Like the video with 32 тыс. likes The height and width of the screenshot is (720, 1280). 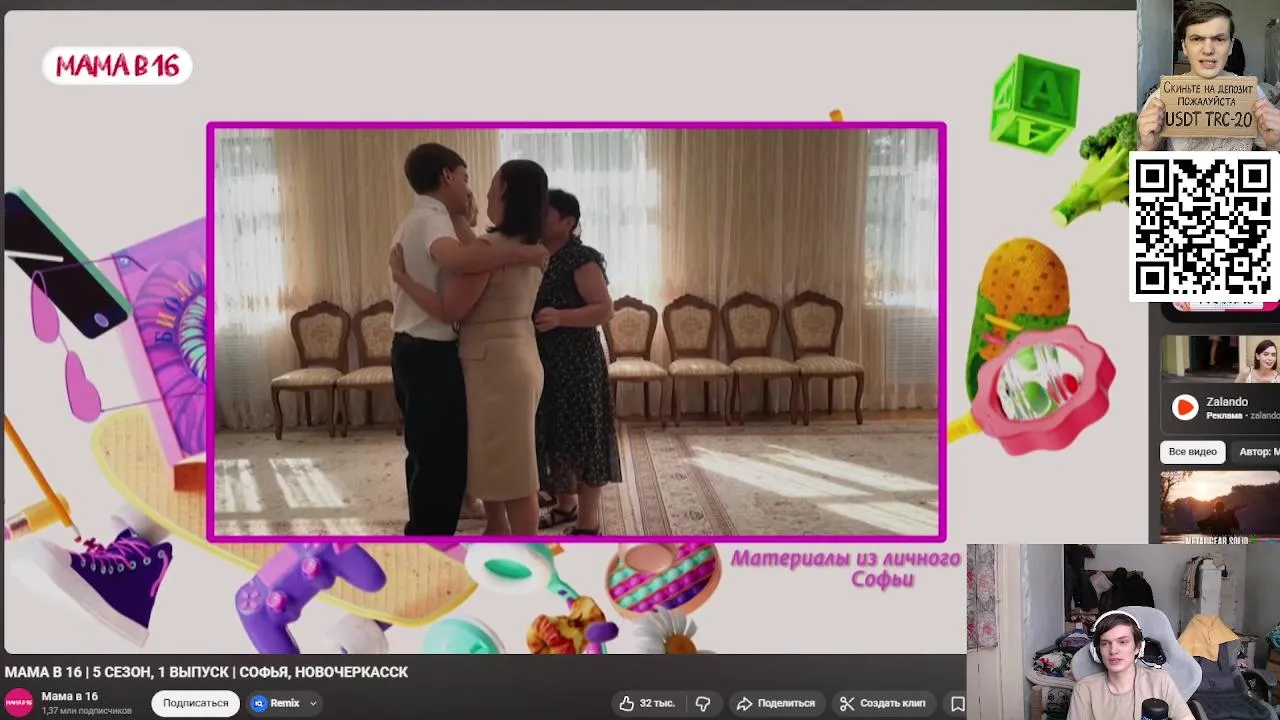(x=647, y=703)
